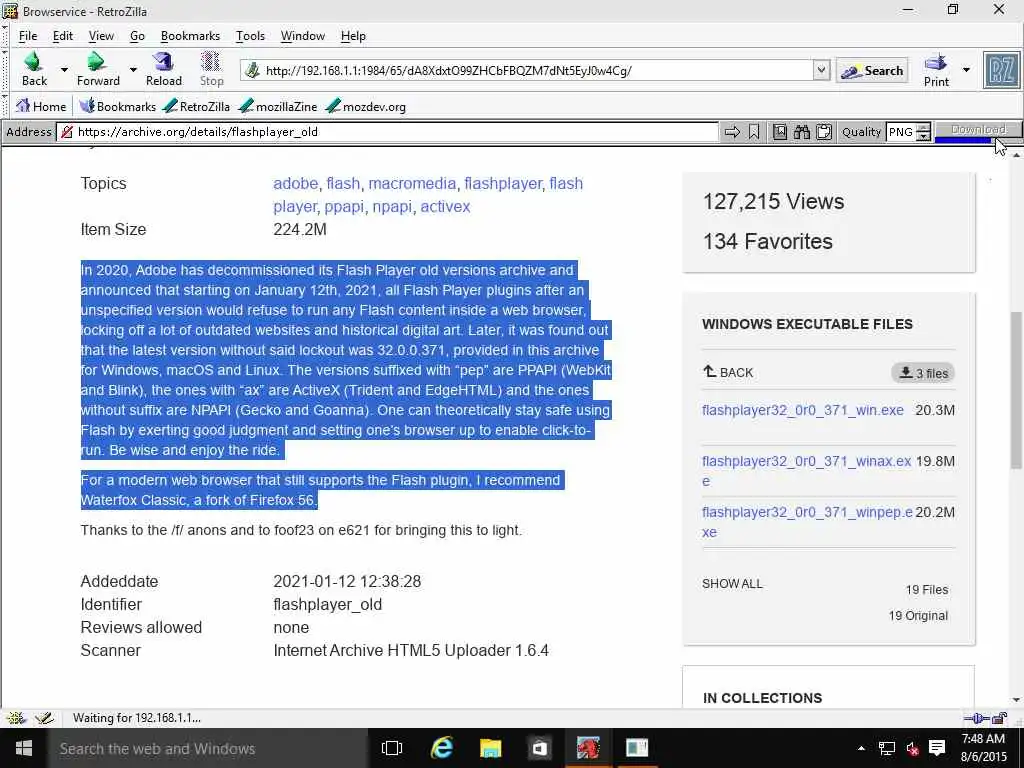Click the npapi topic link
The image size is (1024, 768).
[x=392, y=206]
